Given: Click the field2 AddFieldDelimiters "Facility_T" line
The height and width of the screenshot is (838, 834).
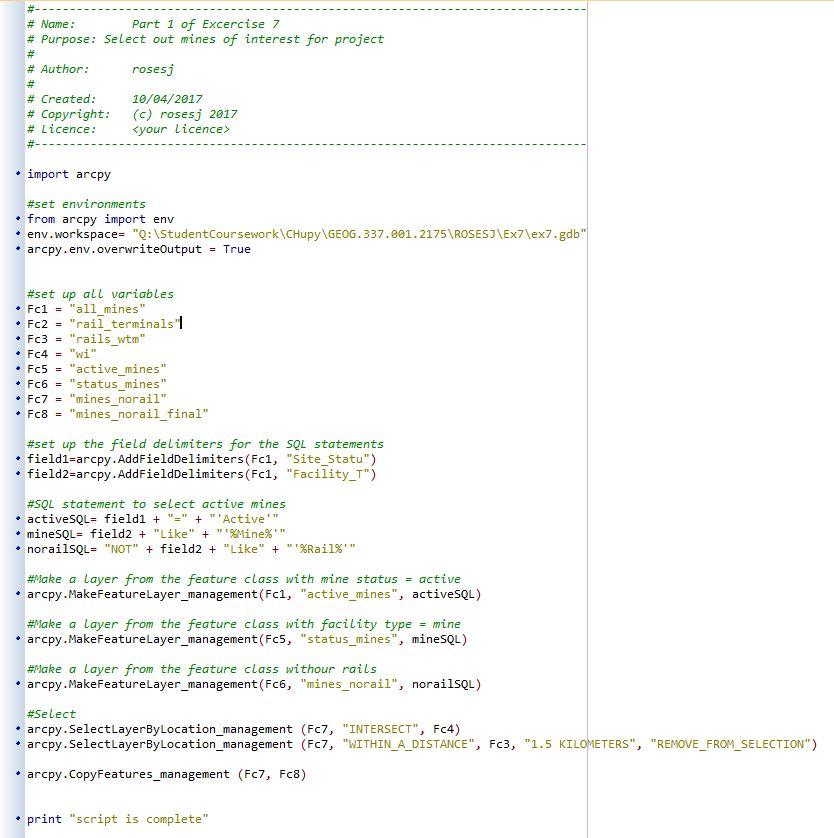Looking at the screenshot, I should click(x=201, y=474).
